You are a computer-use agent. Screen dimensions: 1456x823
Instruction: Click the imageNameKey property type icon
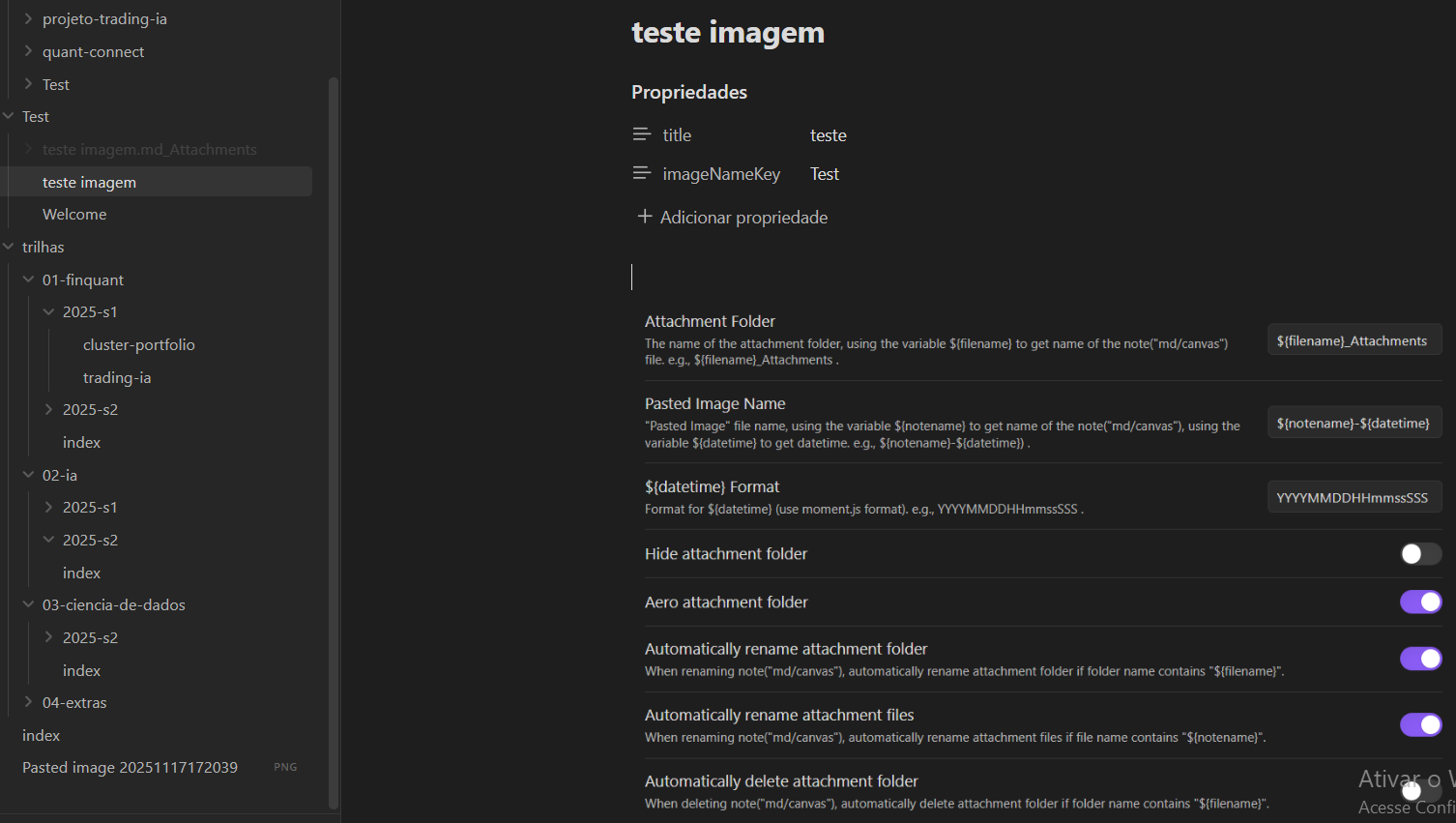641,173
